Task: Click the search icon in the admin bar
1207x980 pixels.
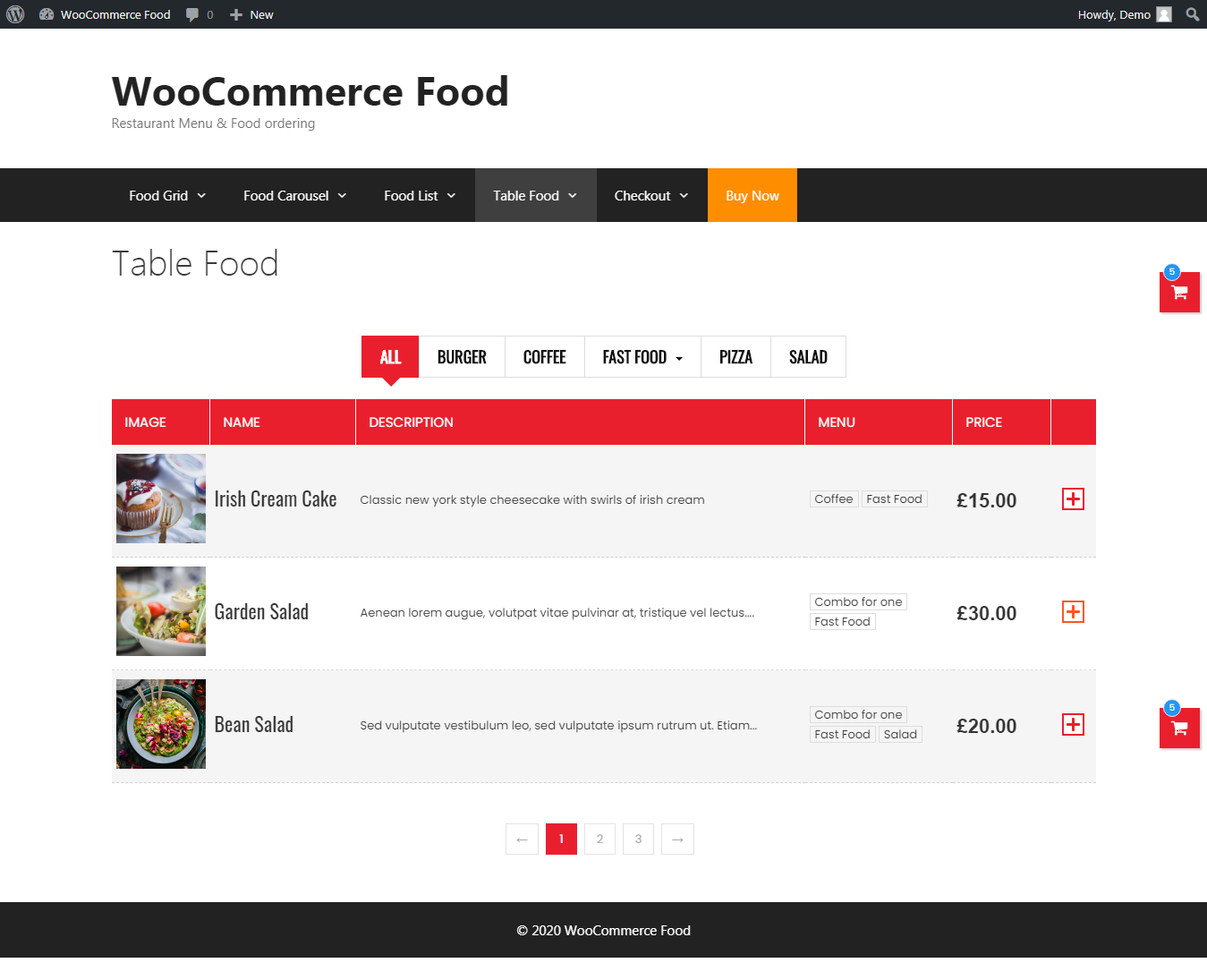Action: click(1192, 13)
